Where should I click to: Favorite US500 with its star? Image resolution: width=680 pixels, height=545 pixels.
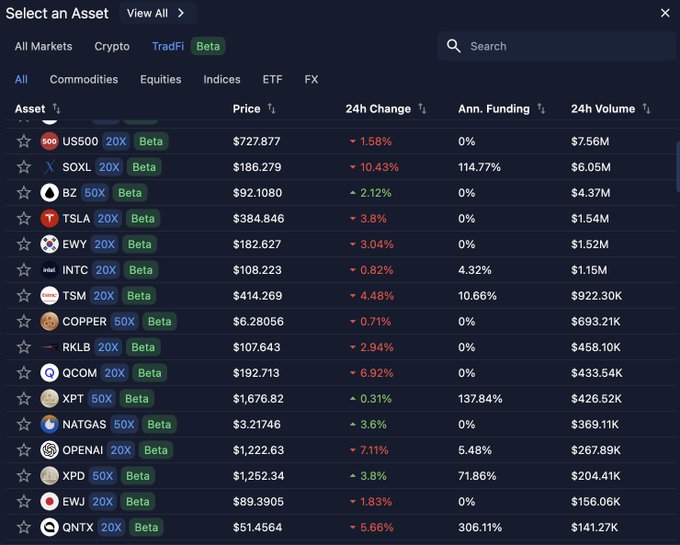point(24,141)
